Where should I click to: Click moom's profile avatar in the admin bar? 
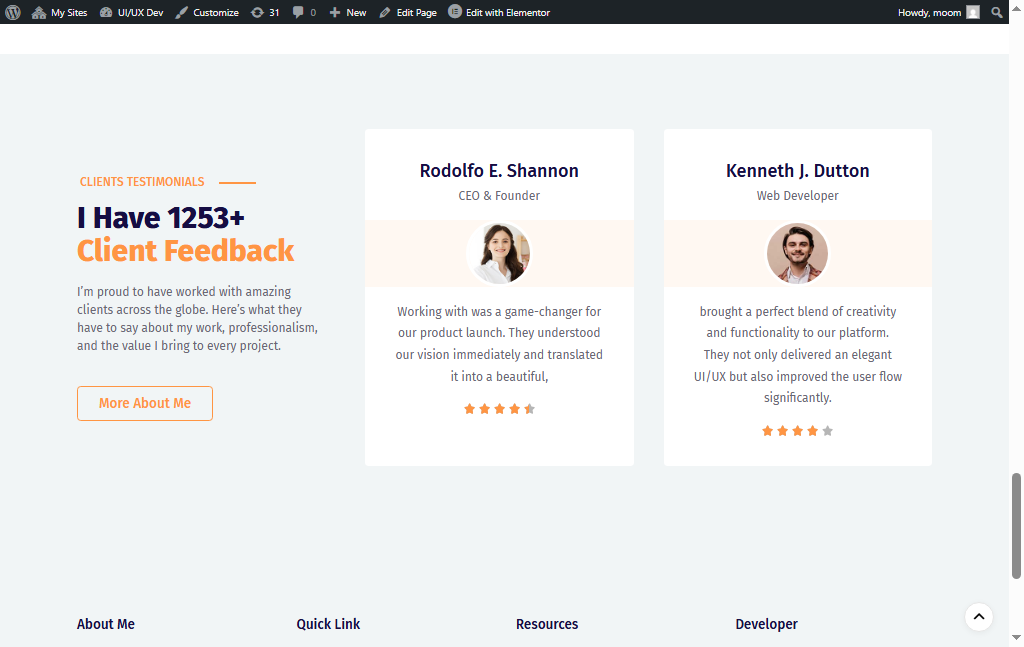971,12
